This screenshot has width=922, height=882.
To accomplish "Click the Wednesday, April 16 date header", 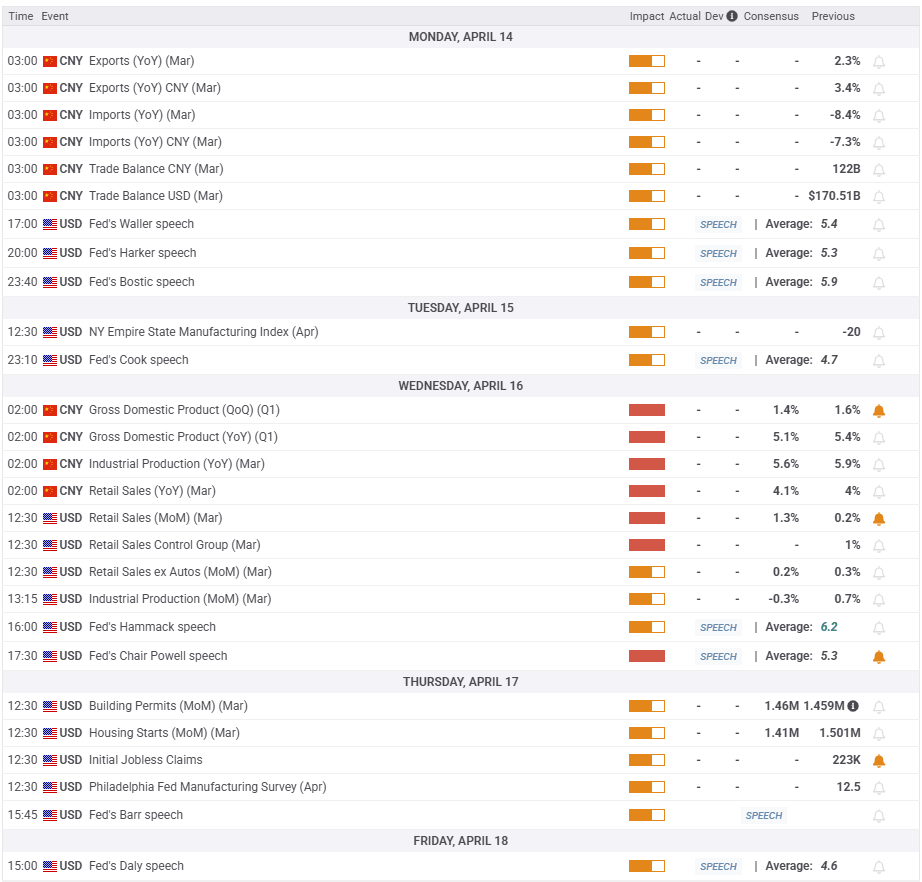I will 461,386.
